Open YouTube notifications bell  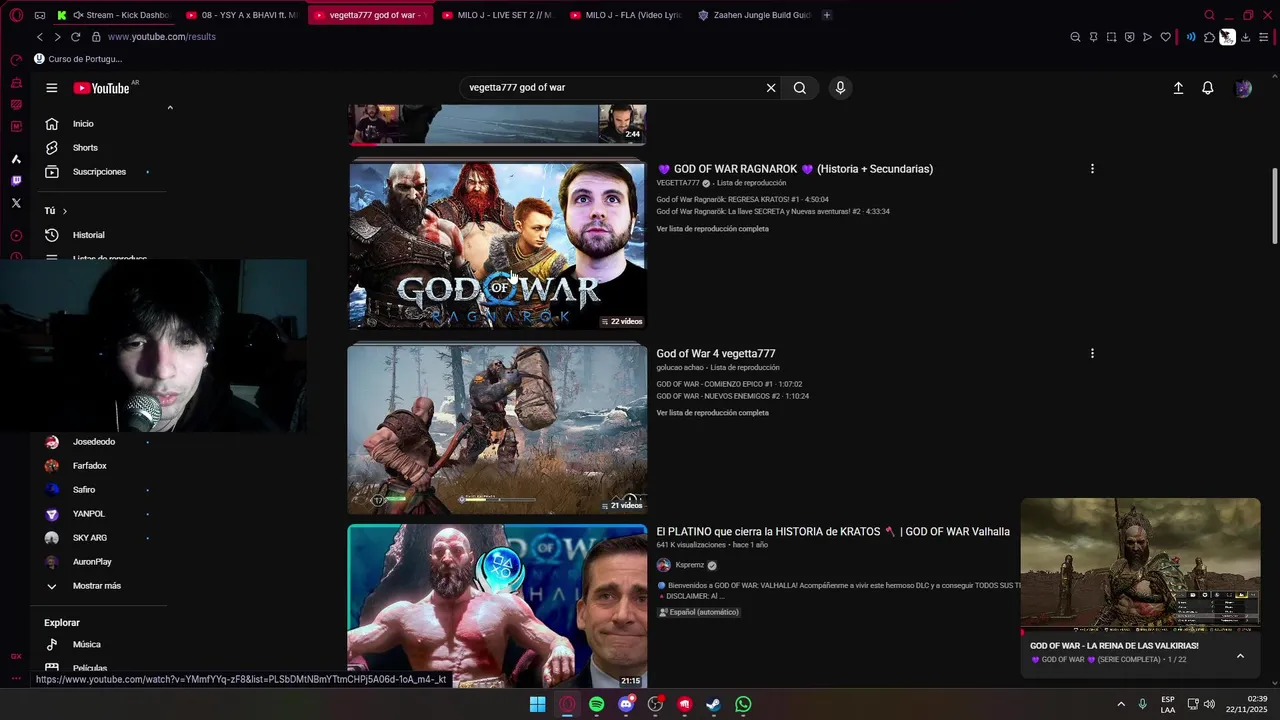(x=1208, y=88)
